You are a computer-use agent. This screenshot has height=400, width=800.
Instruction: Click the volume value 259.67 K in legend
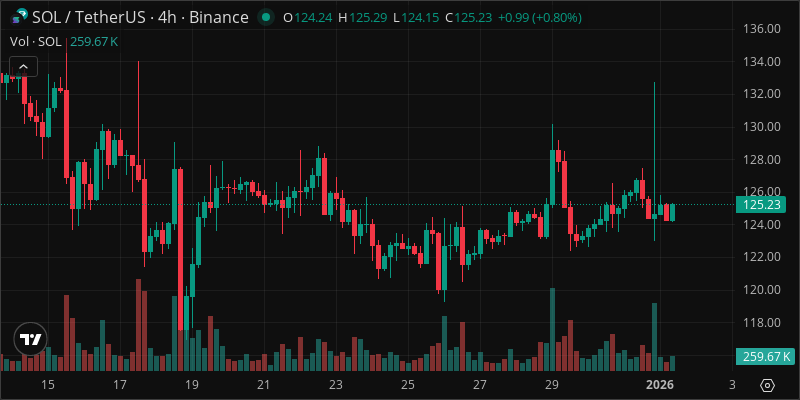coord(94,42)
